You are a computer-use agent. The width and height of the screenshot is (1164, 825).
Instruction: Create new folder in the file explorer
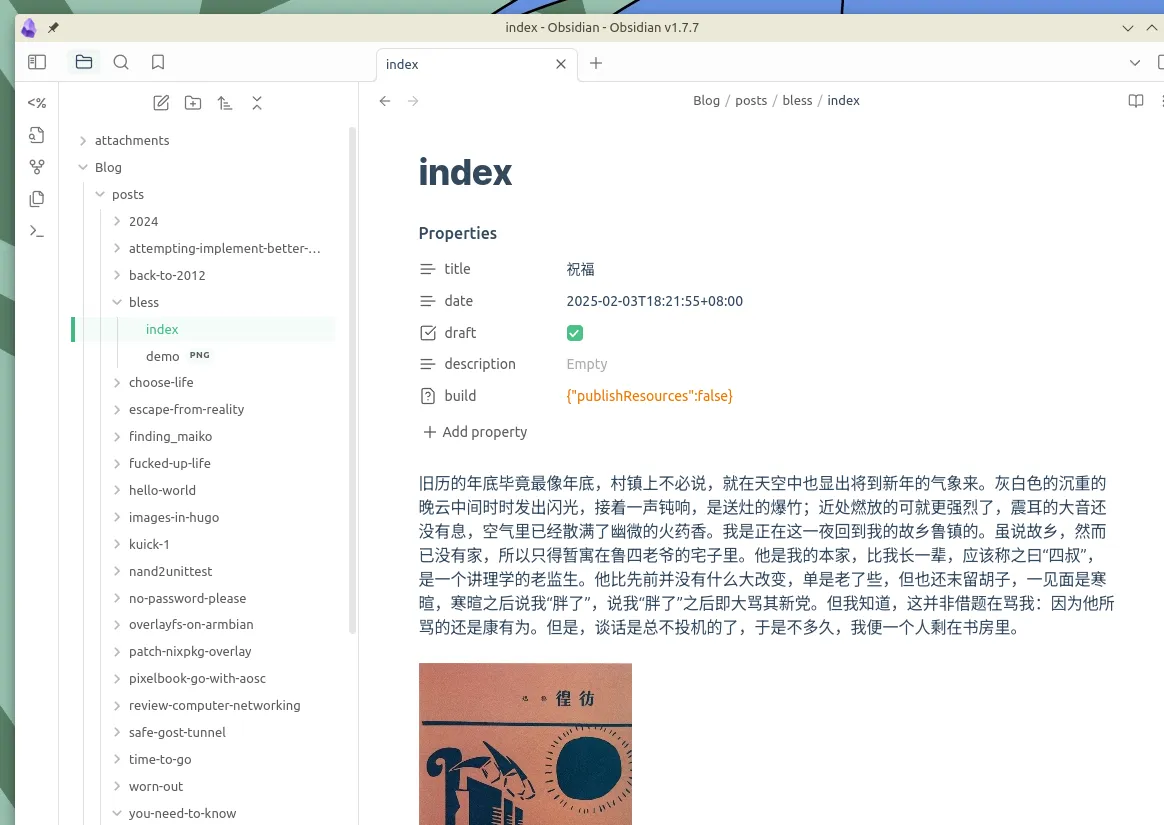(193, 103)
